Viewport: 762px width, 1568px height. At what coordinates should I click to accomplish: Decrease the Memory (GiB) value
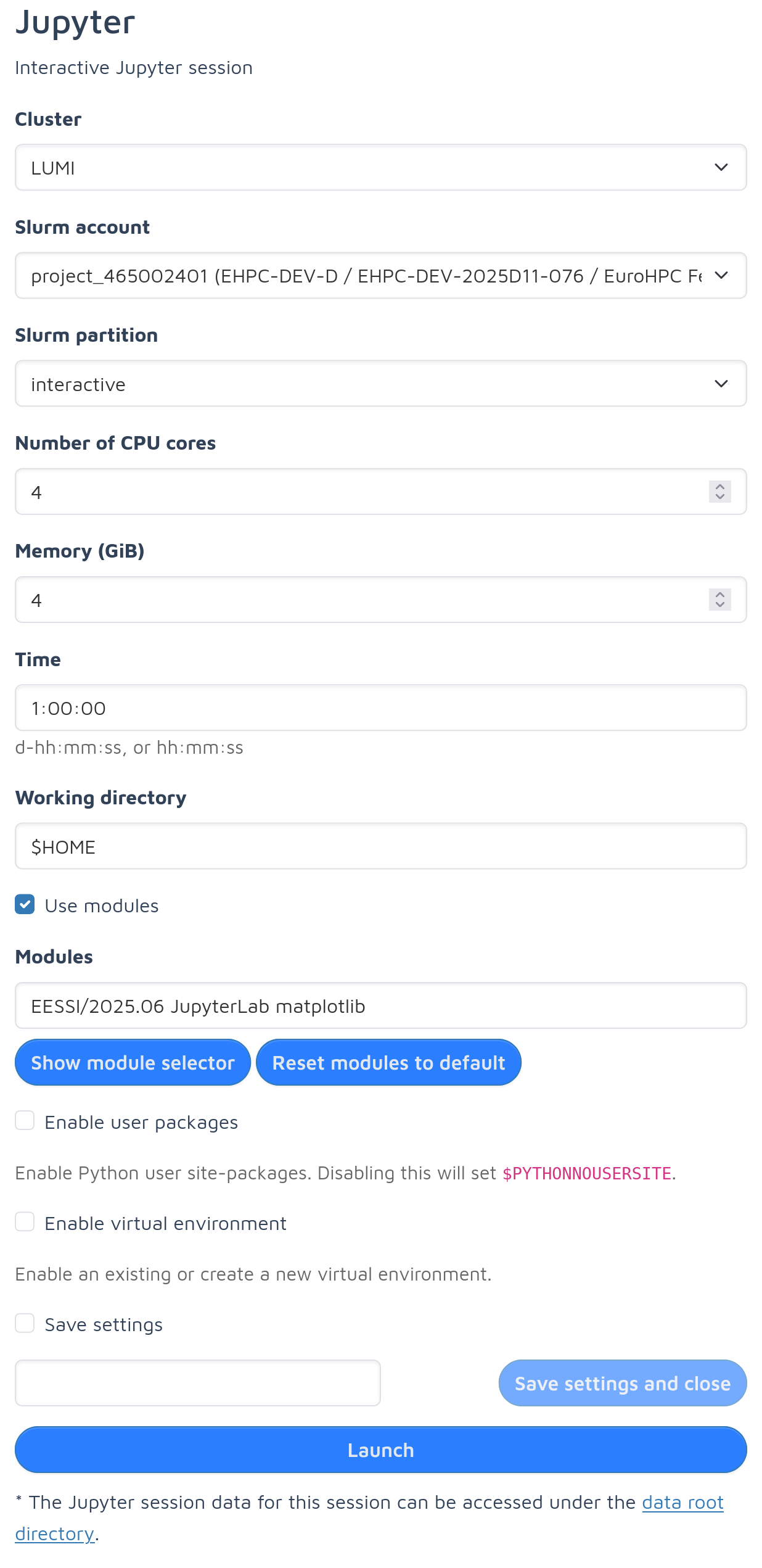tap(719, 605)
